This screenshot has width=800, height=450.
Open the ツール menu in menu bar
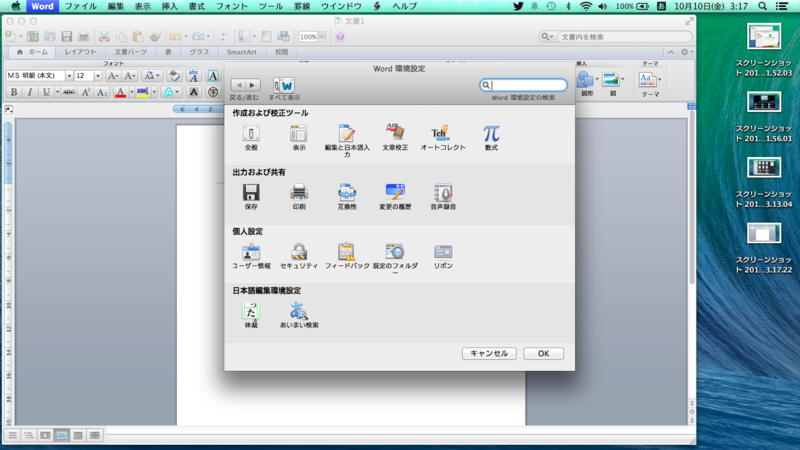click(270, 6)
